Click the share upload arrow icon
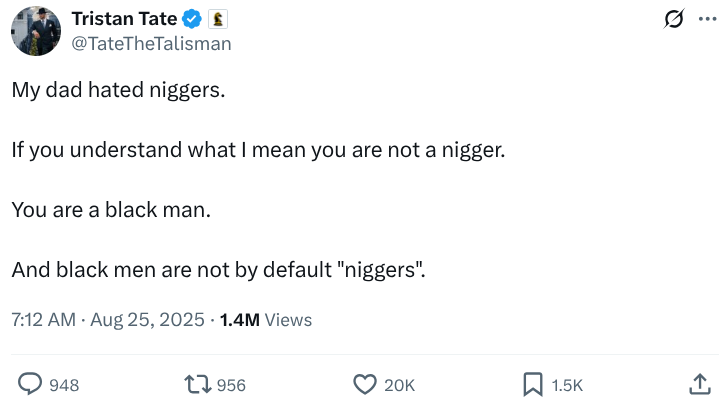The width and height of the screenshot is (726, 411). [x=700, y=384]
